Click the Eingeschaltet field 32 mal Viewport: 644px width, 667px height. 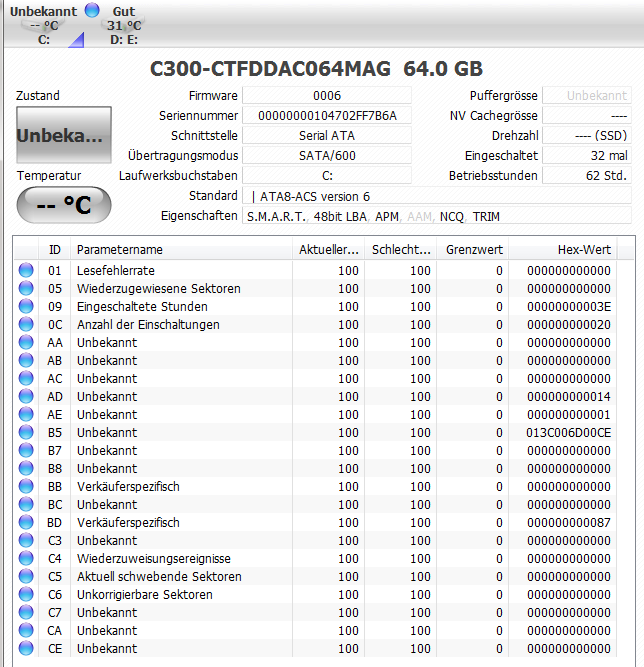pyautogui.click(x=587, y=155)
